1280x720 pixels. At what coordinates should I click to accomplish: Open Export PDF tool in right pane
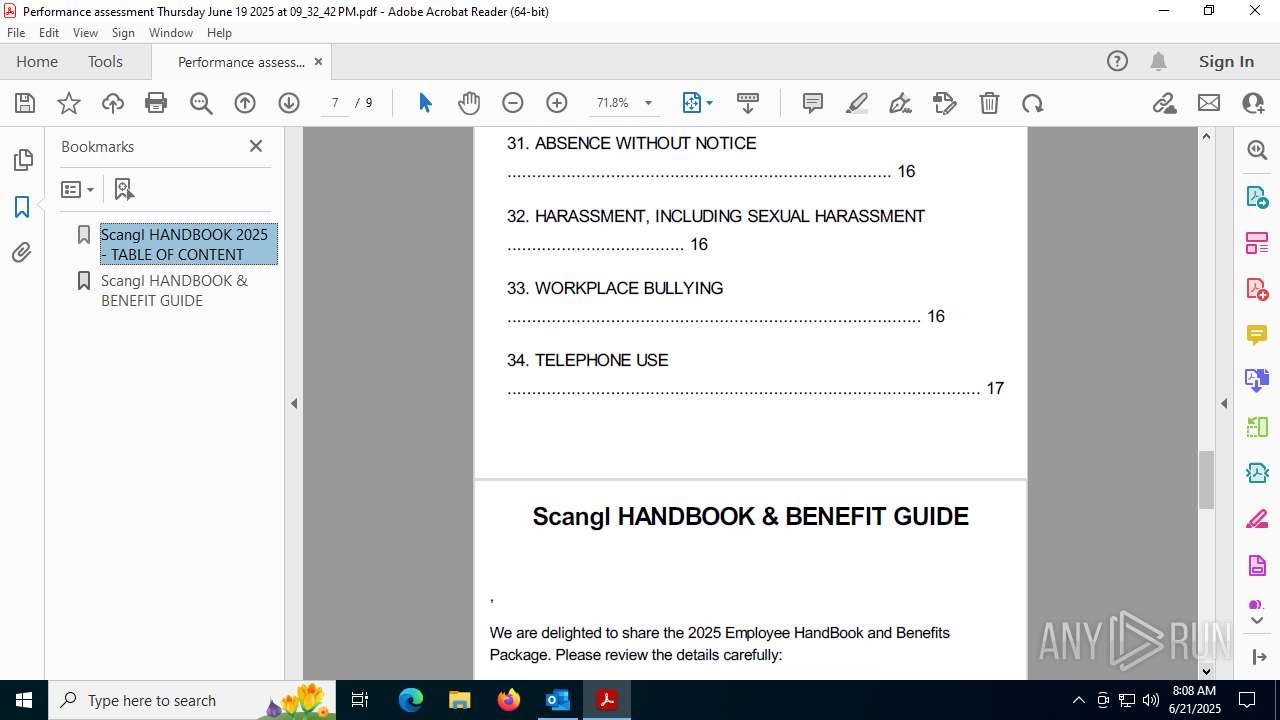pyautogui.click(x=1257, y=196)
